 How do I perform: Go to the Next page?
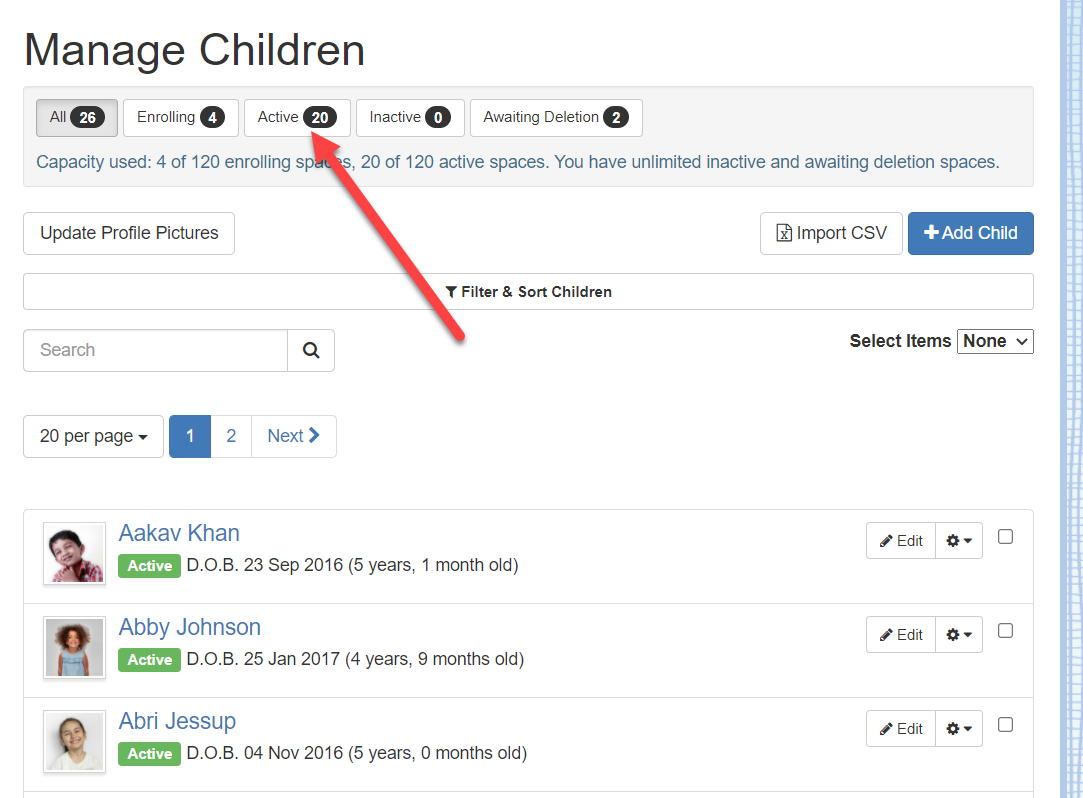click(293, 436)
